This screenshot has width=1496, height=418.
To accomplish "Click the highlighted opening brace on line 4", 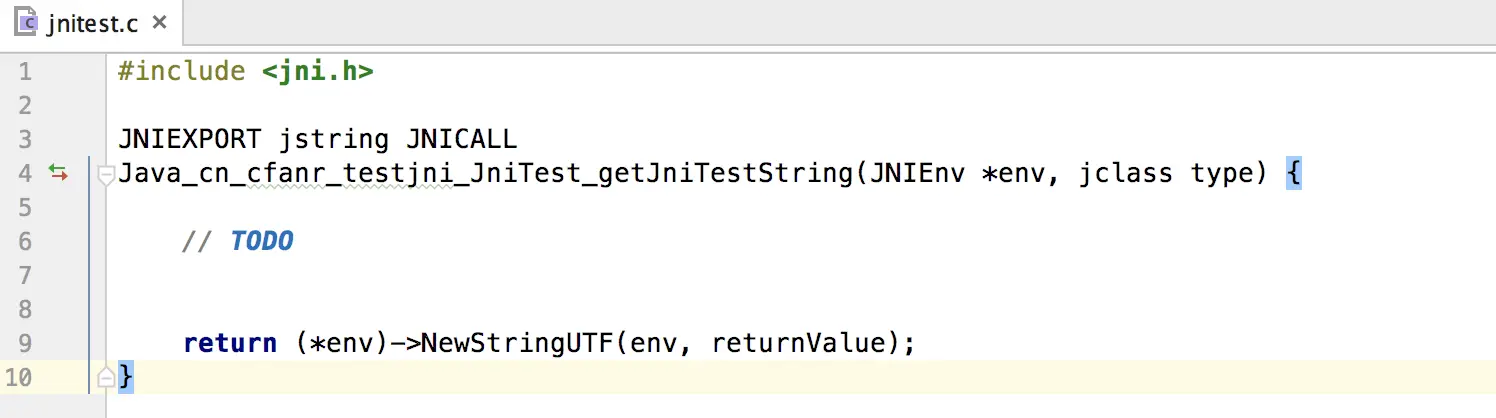I will [x=1293, y=174].
